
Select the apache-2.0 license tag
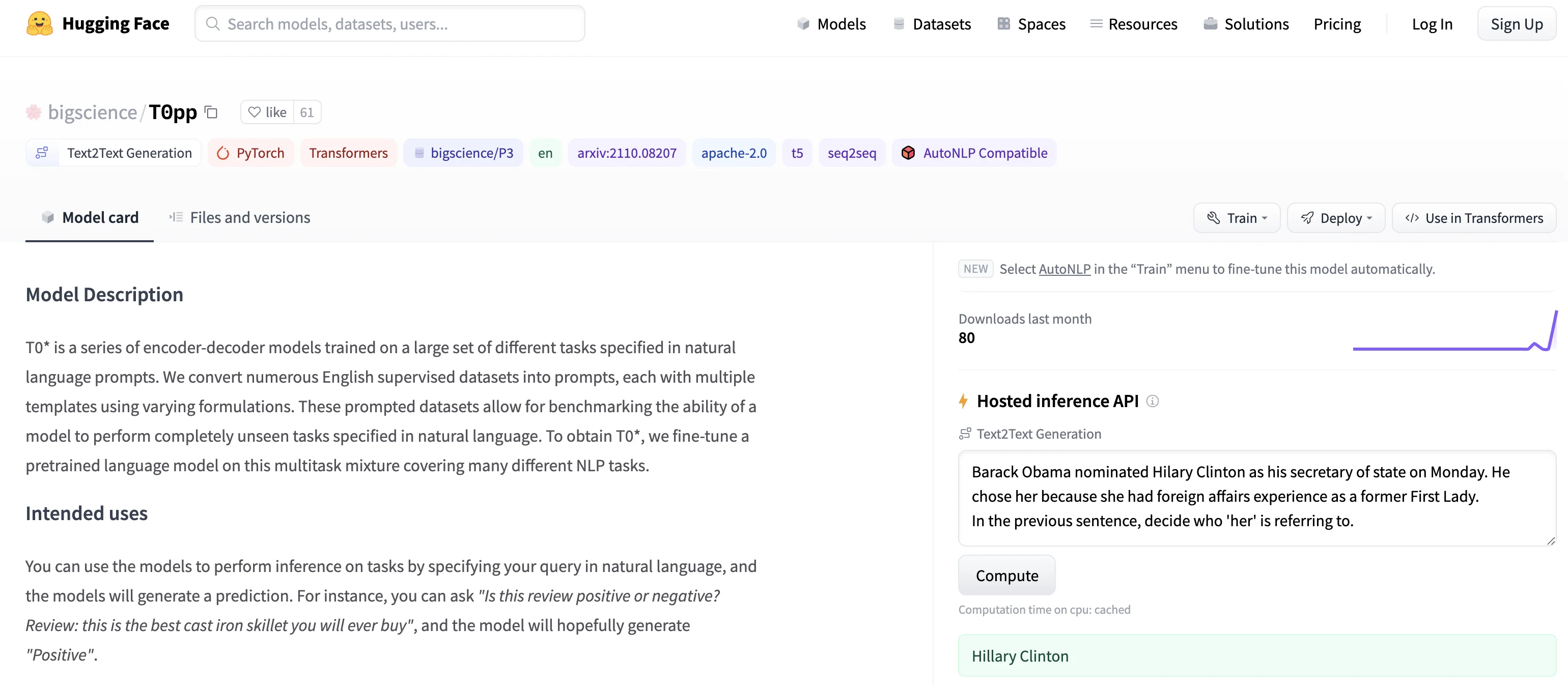(x=734, y=153)
